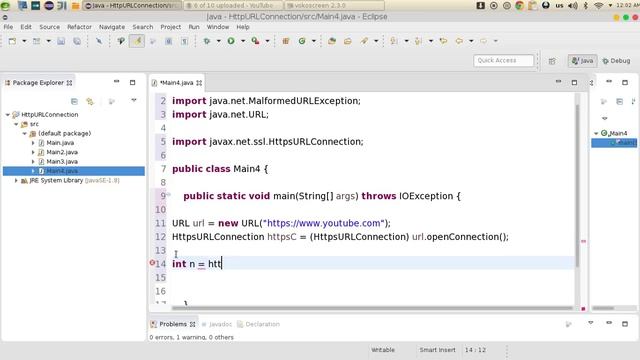Click the New file wizard icon
This screenshot has height=360, width=640.
12,41
